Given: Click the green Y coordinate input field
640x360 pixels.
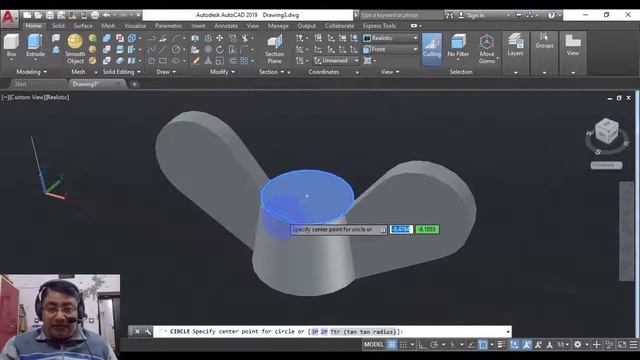Looking at the screenshot, I should 427,229.
